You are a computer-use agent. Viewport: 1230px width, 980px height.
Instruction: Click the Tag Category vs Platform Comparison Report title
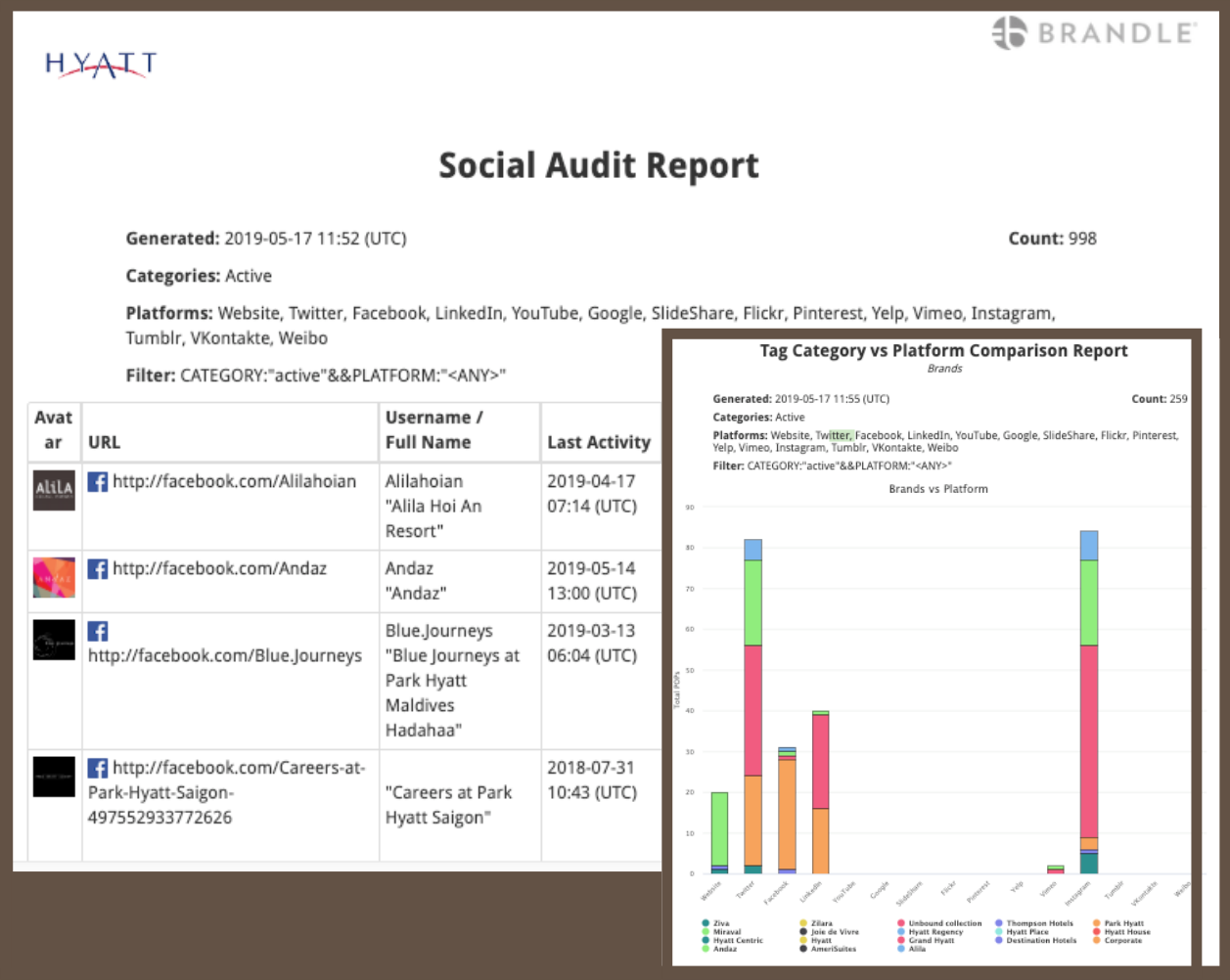point(943,350)
